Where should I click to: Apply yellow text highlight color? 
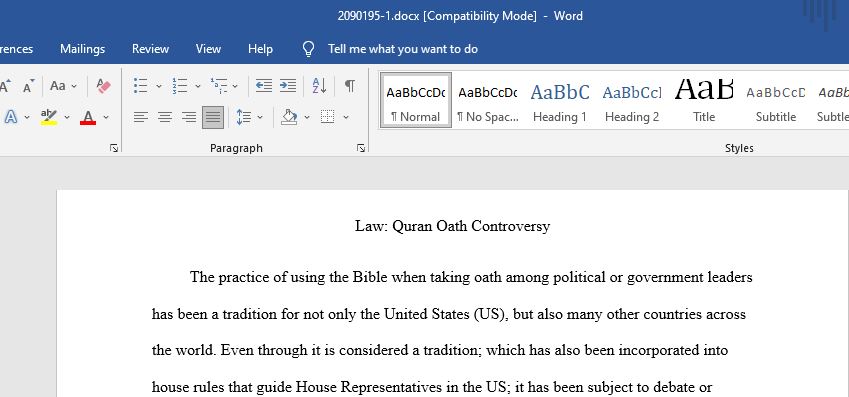(49, 117)
